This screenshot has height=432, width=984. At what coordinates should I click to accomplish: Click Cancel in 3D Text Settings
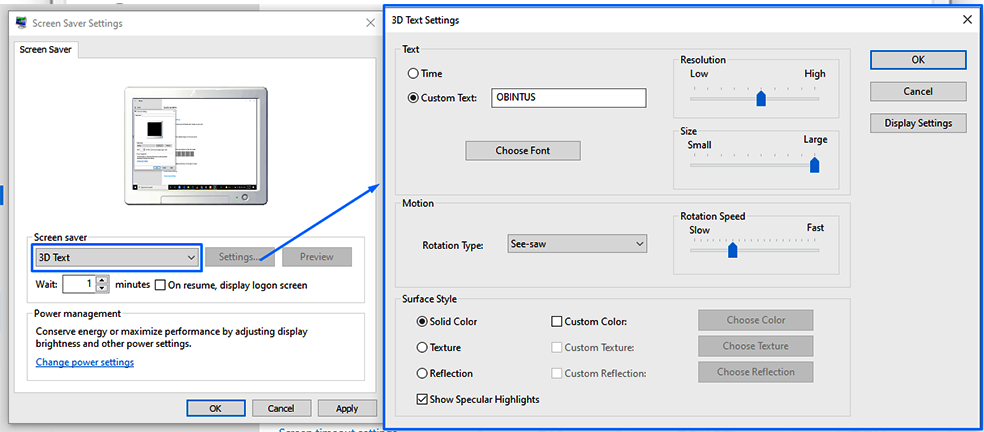918,92
